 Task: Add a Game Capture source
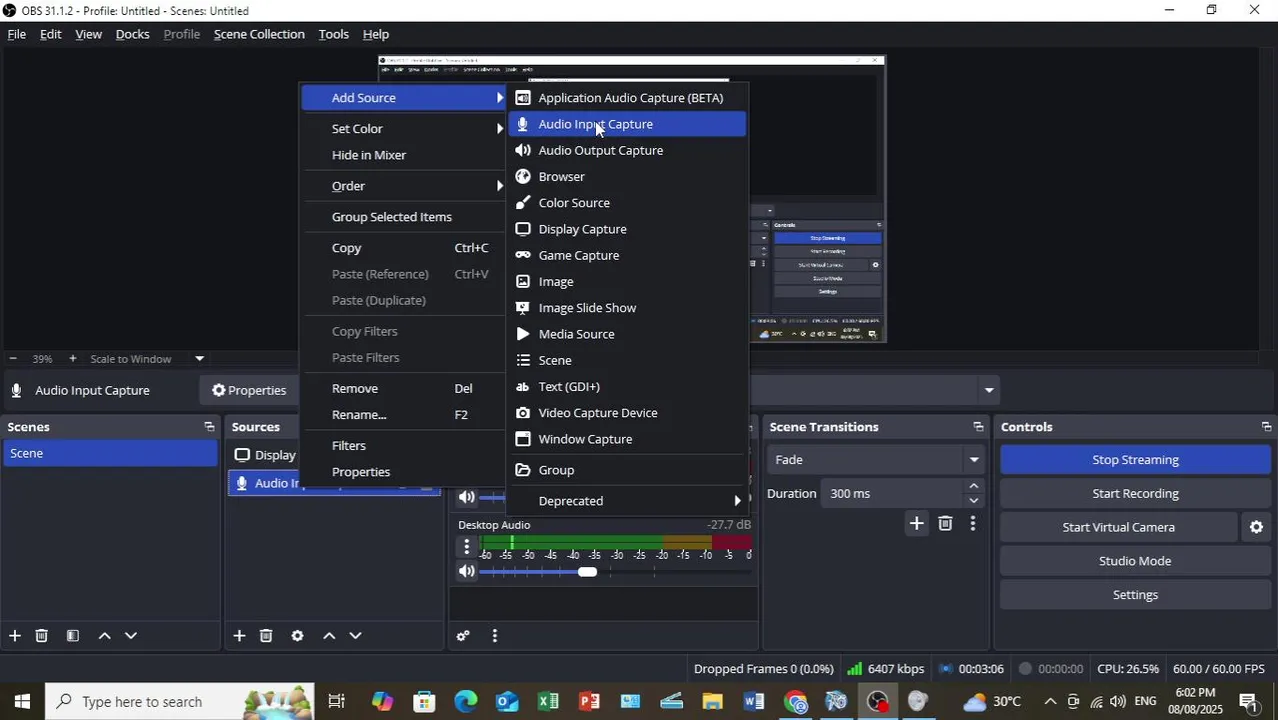[627, 255]
